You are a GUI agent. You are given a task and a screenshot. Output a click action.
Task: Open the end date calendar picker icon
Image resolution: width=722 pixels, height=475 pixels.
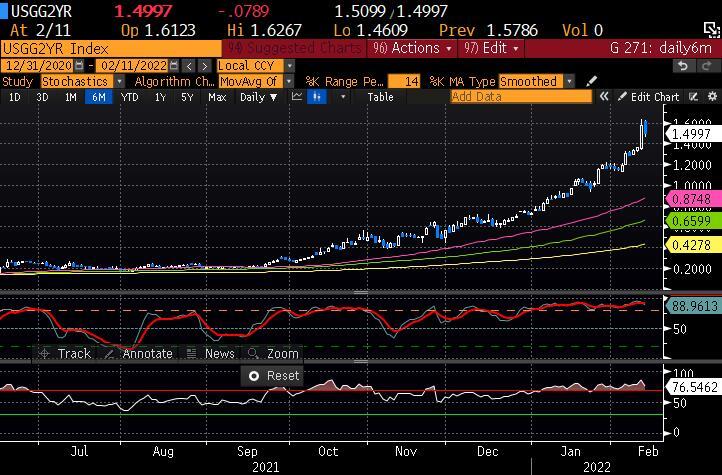click(174, 65)
